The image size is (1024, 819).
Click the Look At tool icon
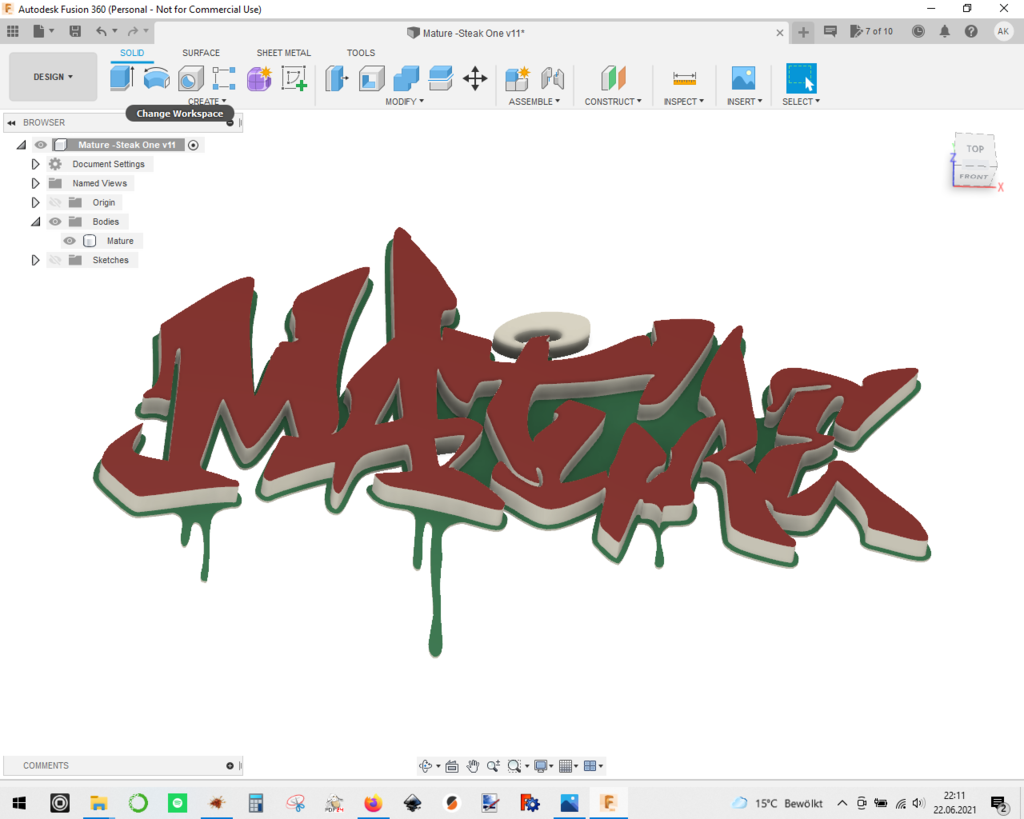point(452,766)
